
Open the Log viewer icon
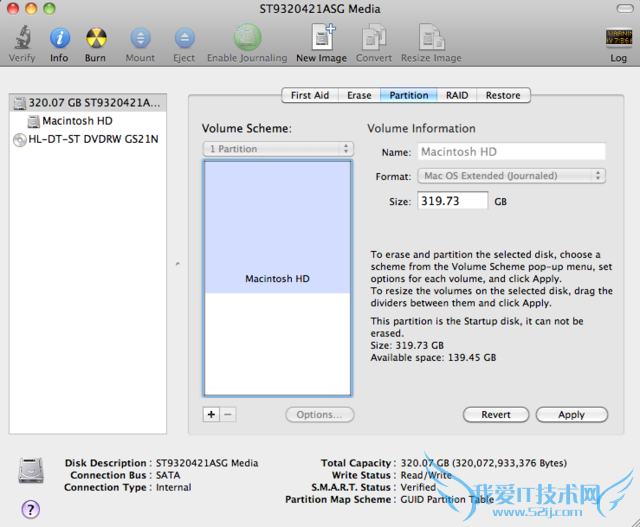click(x=618, y=39)
